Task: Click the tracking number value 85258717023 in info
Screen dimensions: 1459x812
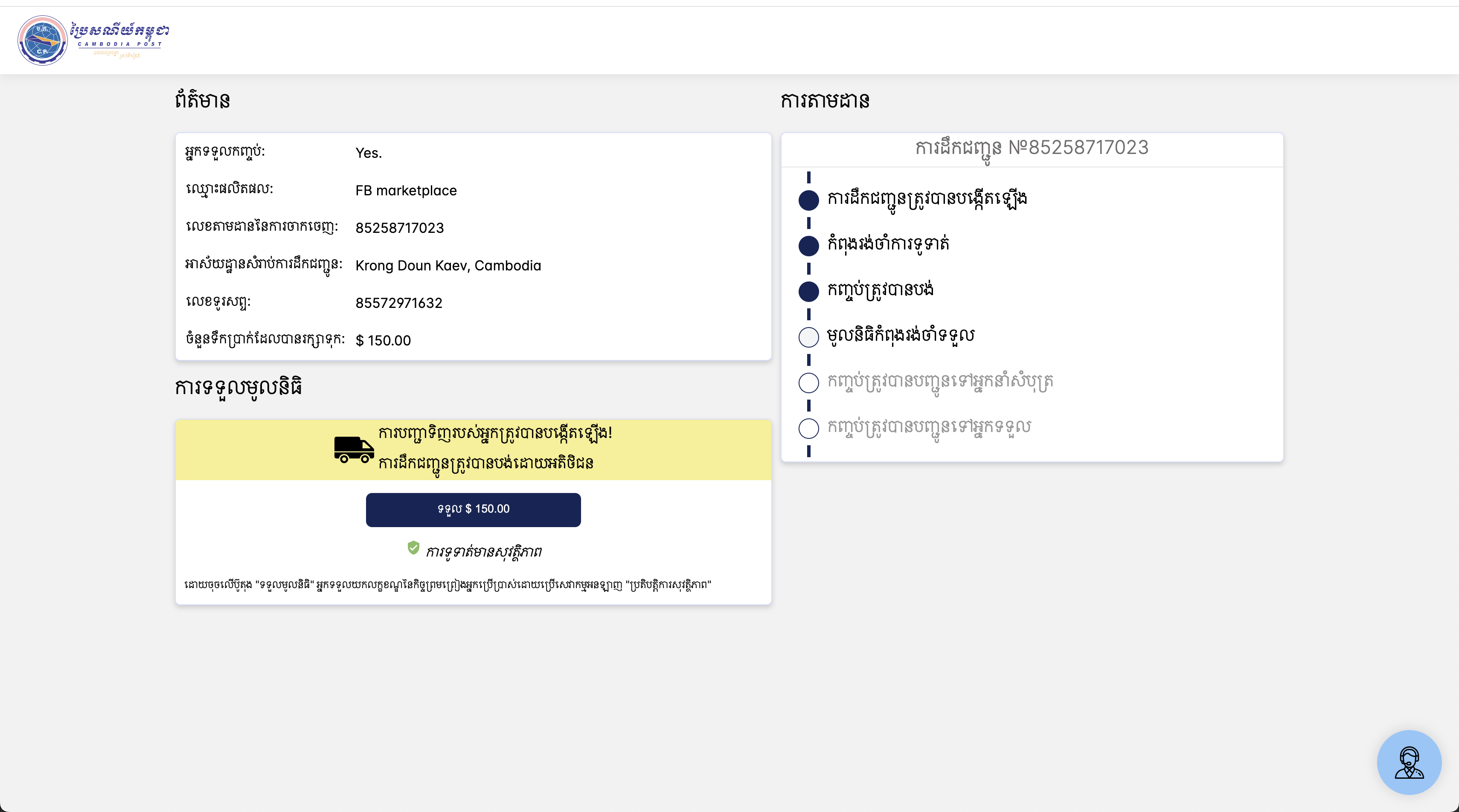Action: (399, 228)
